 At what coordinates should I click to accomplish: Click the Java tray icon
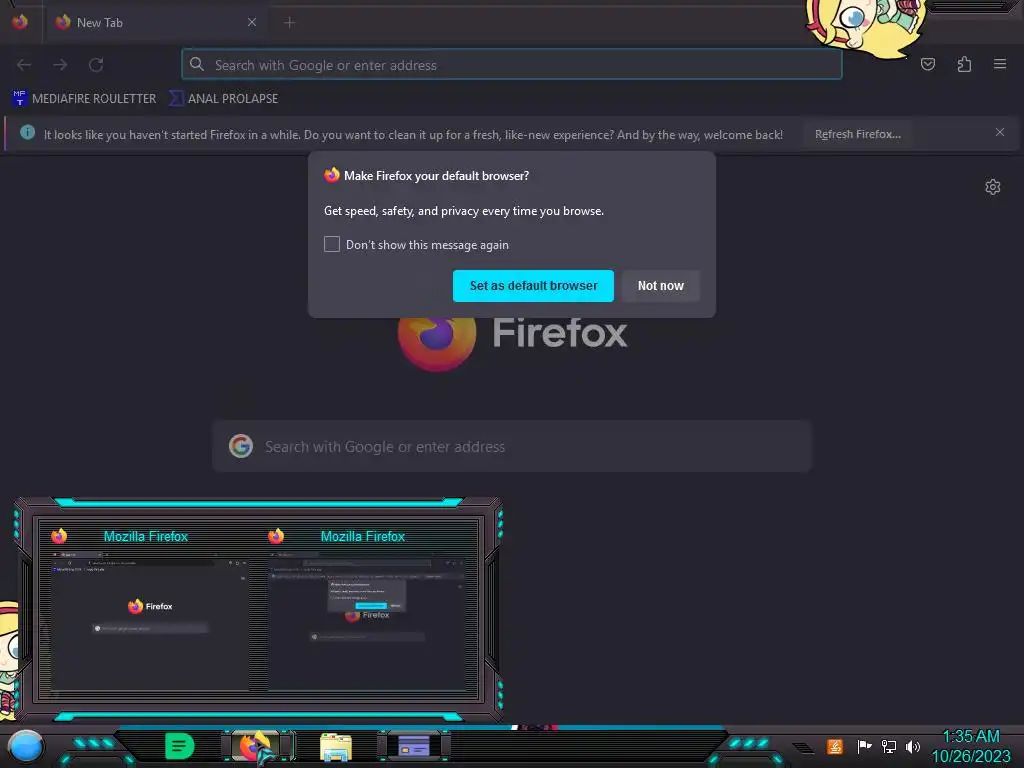(835, 746)
